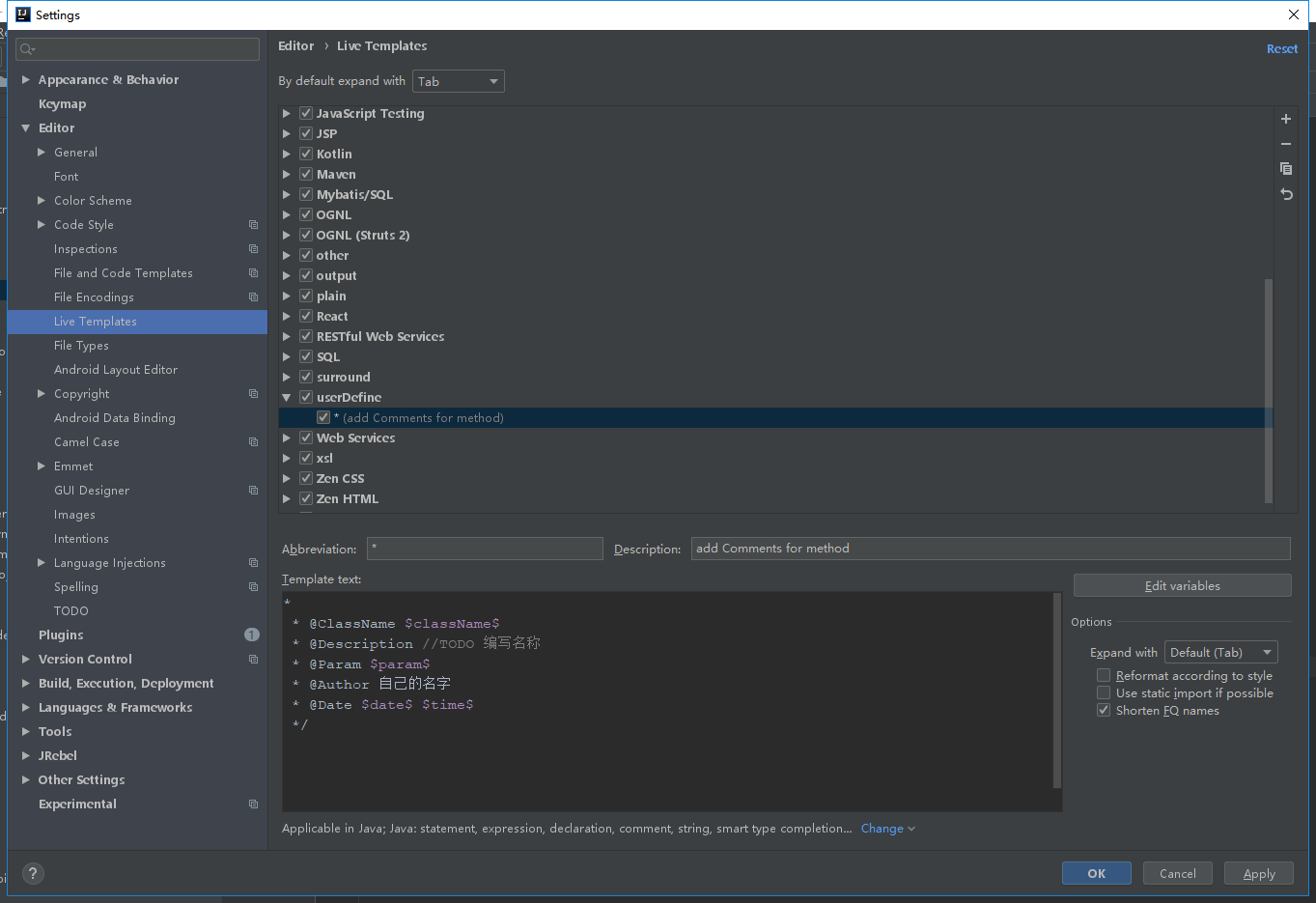Expand the Zen HTML template group
Viewport: 1316px width, 903px height.
[x=287, y=498]
